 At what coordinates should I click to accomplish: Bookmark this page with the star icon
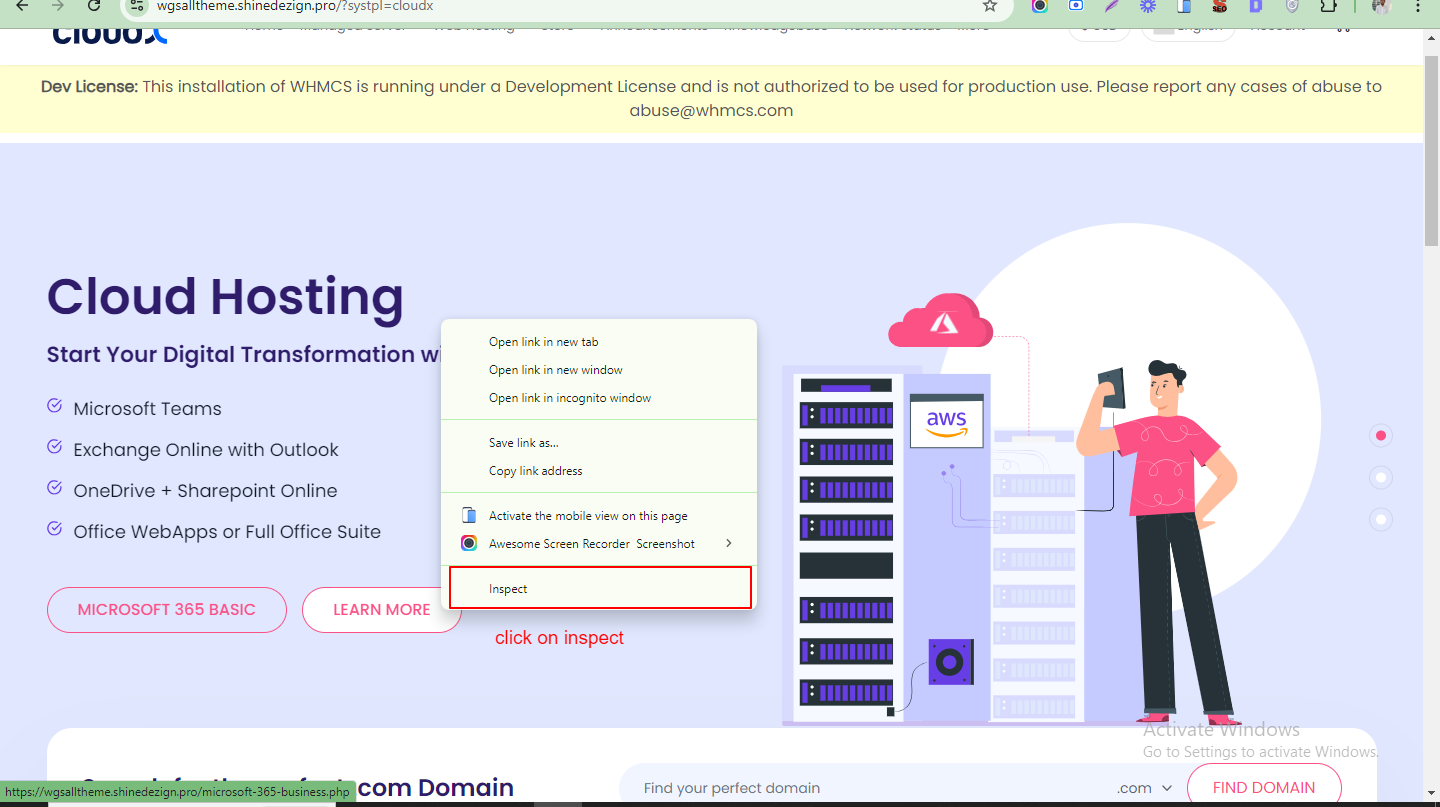tap(990, 6)
